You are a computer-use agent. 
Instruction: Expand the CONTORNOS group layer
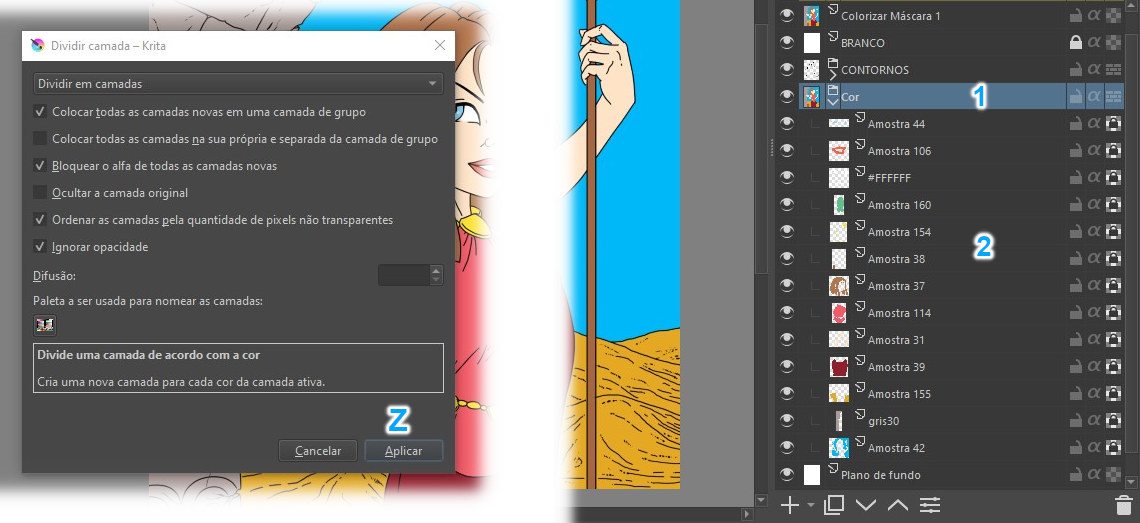(x=833, y=76)
